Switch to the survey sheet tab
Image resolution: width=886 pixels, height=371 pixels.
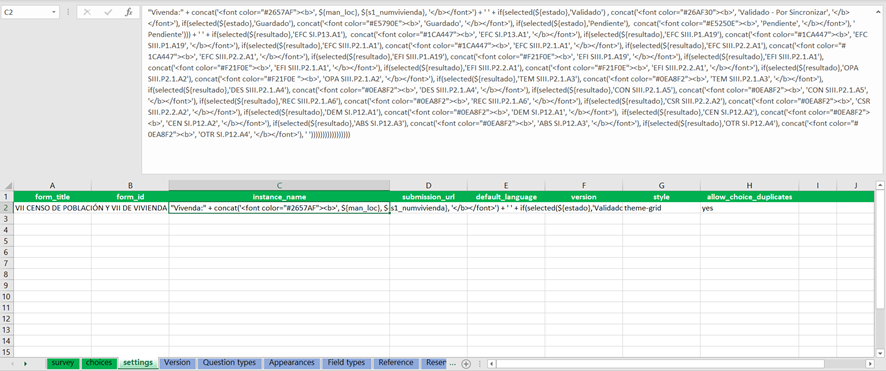click(x=63, y=363)
